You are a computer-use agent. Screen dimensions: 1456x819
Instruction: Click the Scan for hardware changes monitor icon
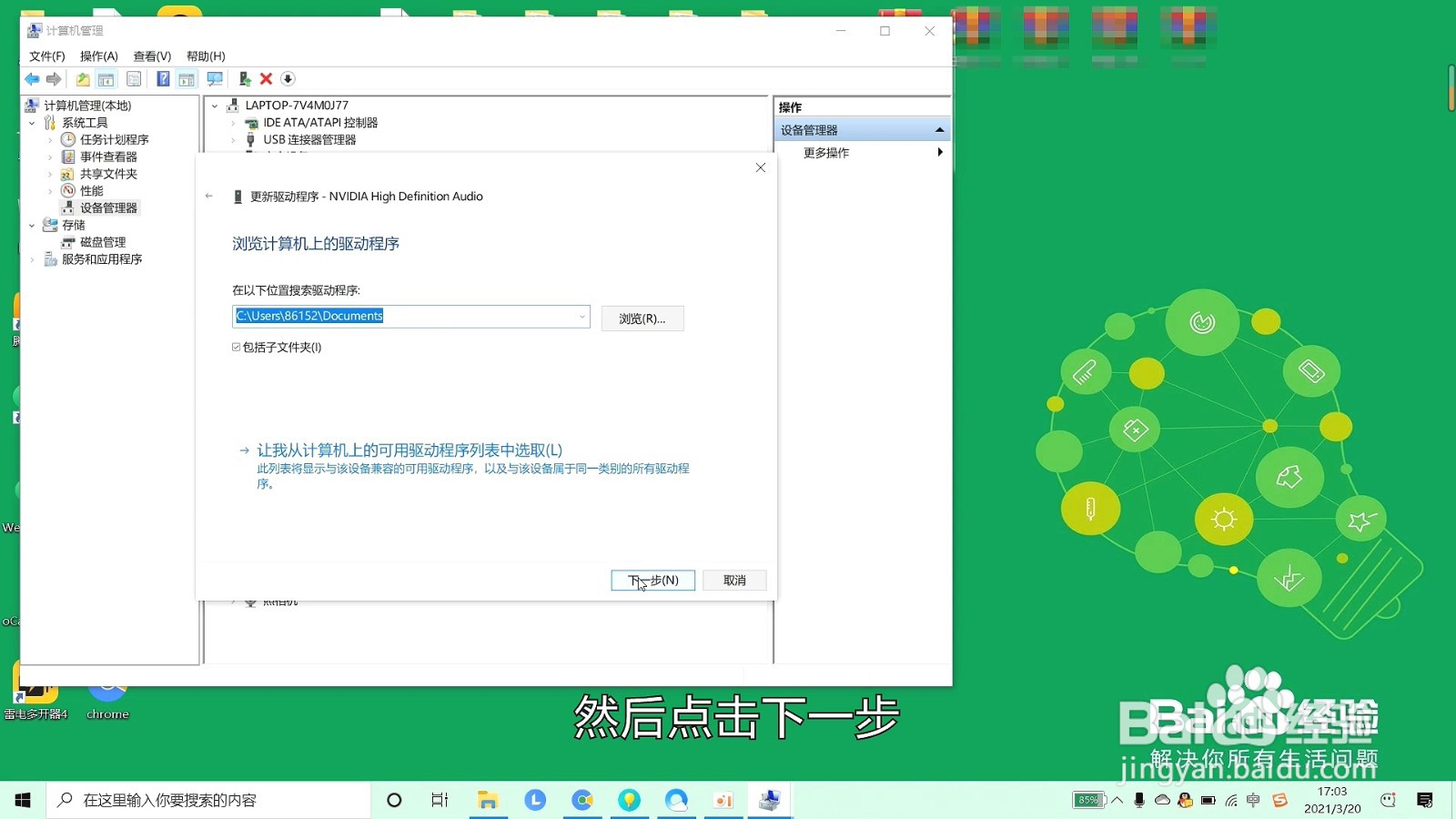[215, 79]
